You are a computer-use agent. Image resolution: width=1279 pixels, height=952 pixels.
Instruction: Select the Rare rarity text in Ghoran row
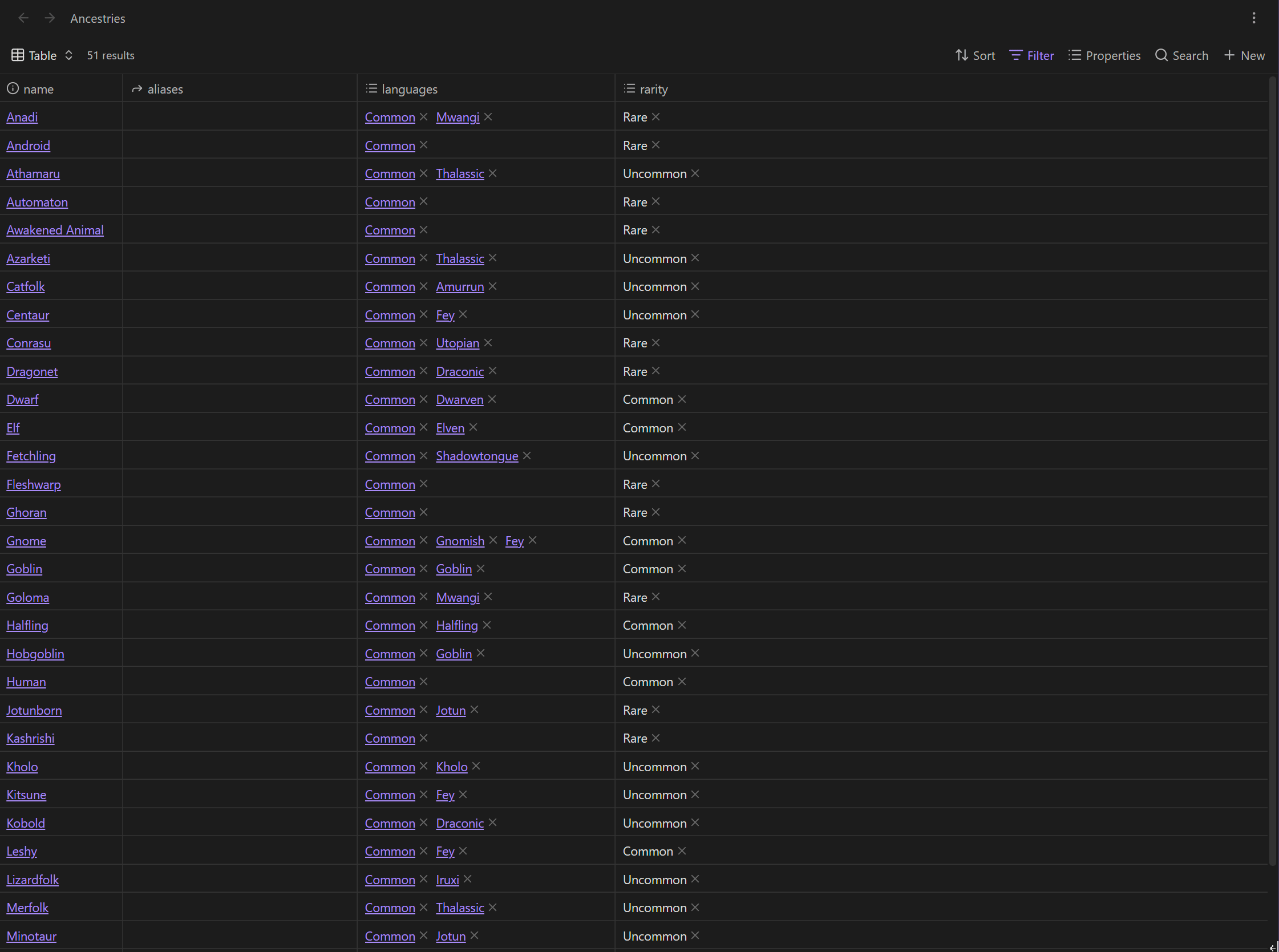(x=634, y=512)
